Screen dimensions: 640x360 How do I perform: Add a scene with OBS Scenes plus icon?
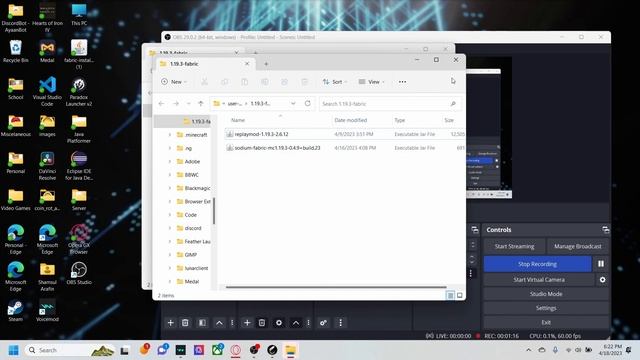171,323
